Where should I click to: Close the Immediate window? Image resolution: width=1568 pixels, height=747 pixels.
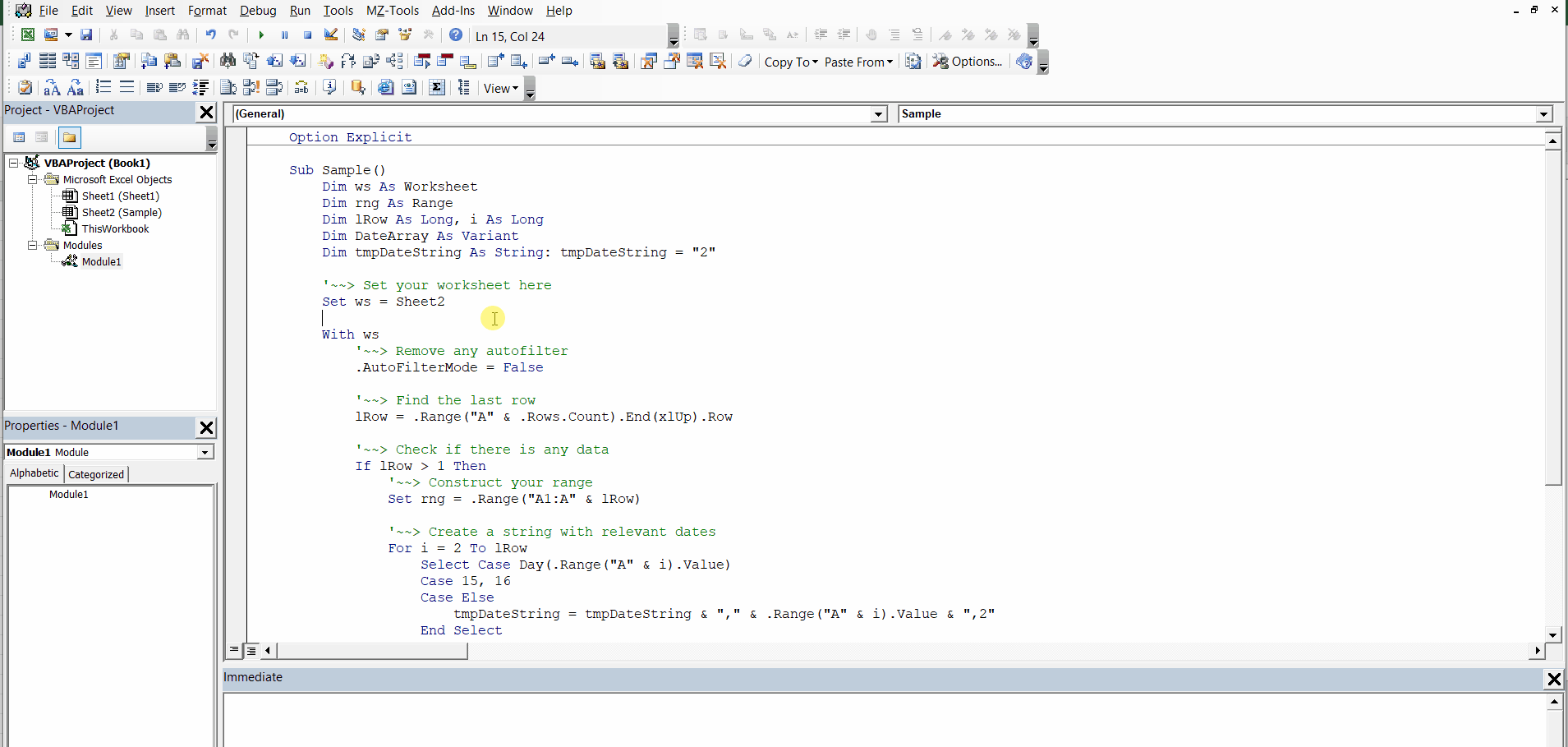coord(1554,679)
